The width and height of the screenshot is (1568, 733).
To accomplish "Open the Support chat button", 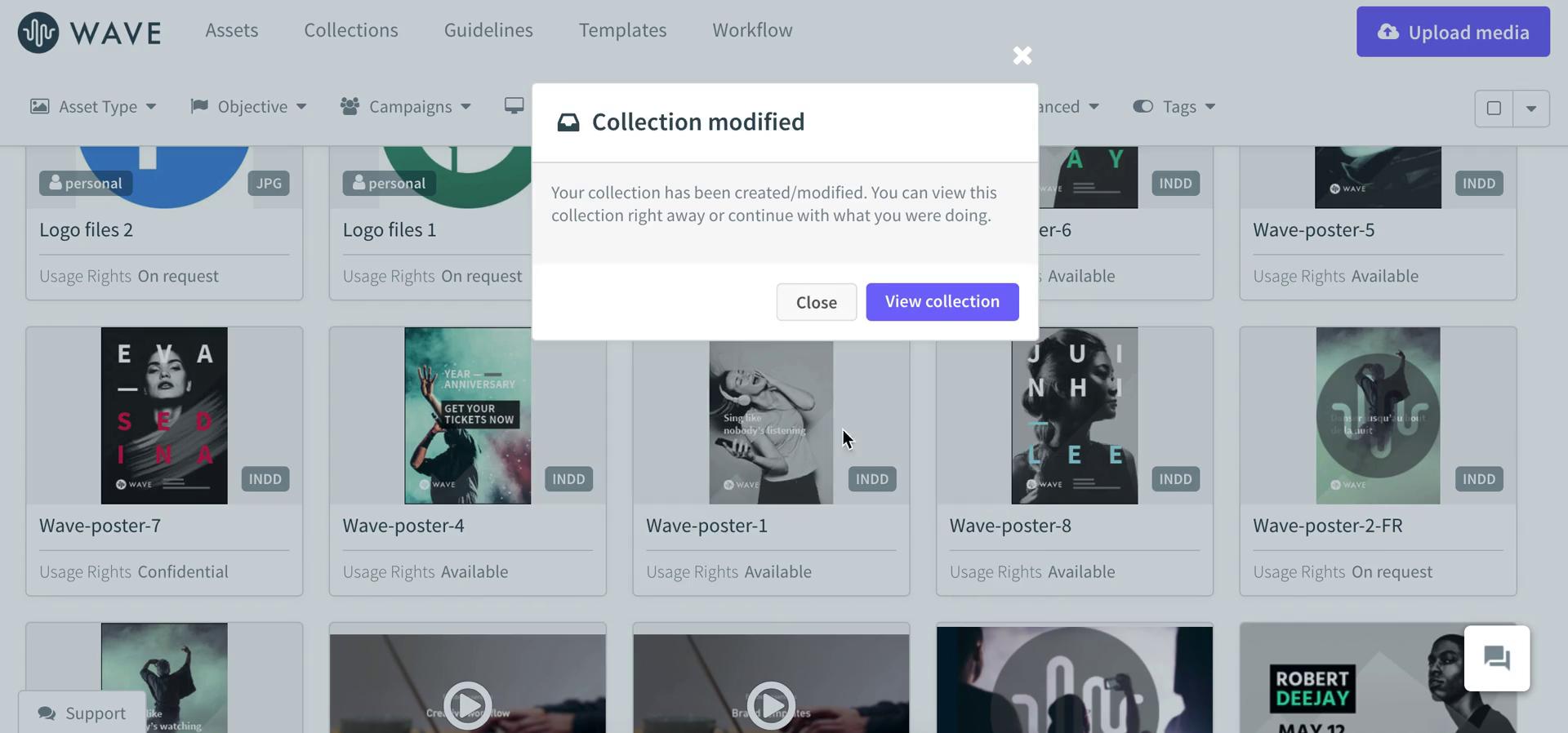I will pos(82,713).
